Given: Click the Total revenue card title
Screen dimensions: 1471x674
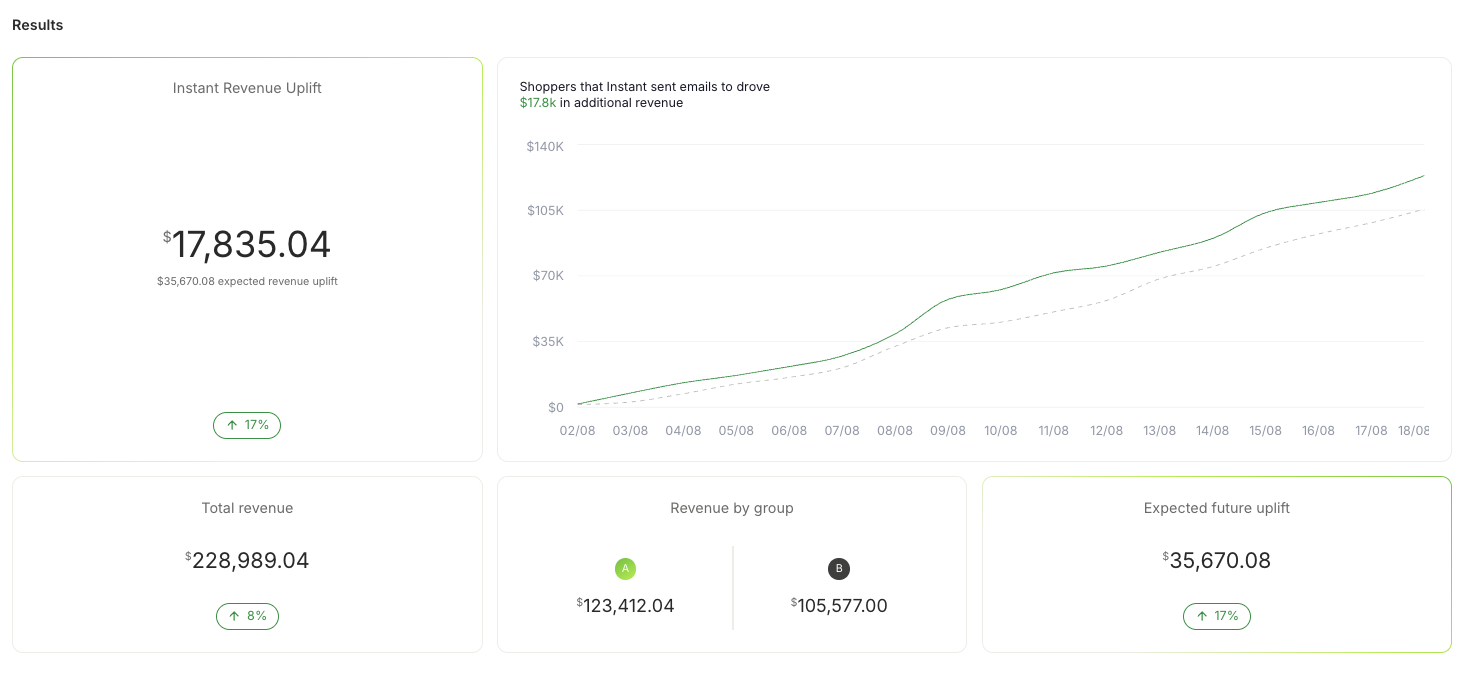Looking at the screenshot, I should click(x=247, y=508).
